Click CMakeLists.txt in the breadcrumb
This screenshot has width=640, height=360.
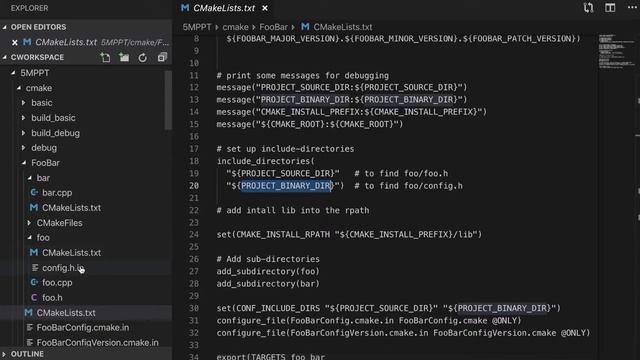coord(343,27)
